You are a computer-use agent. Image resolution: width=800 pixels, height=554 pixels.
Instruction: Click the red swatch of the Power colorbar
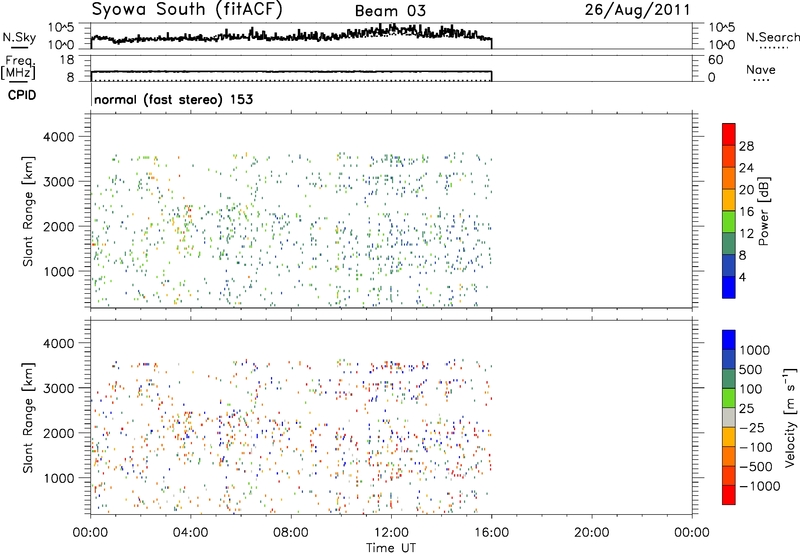pos(729,134)
